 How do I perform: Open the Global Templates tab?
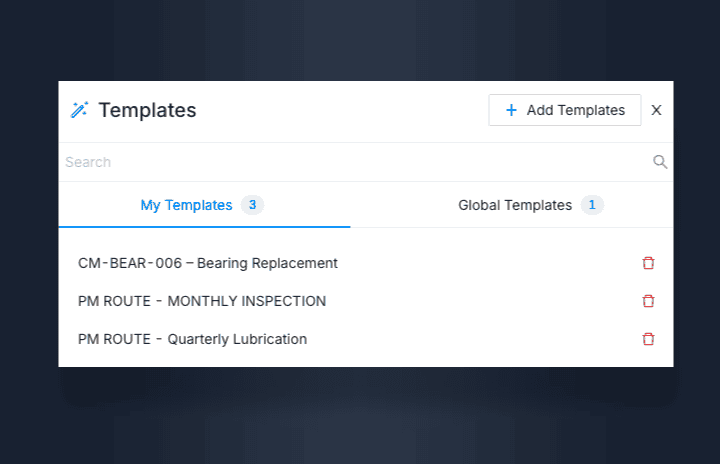pyautogui.click(x=515, y=205)
